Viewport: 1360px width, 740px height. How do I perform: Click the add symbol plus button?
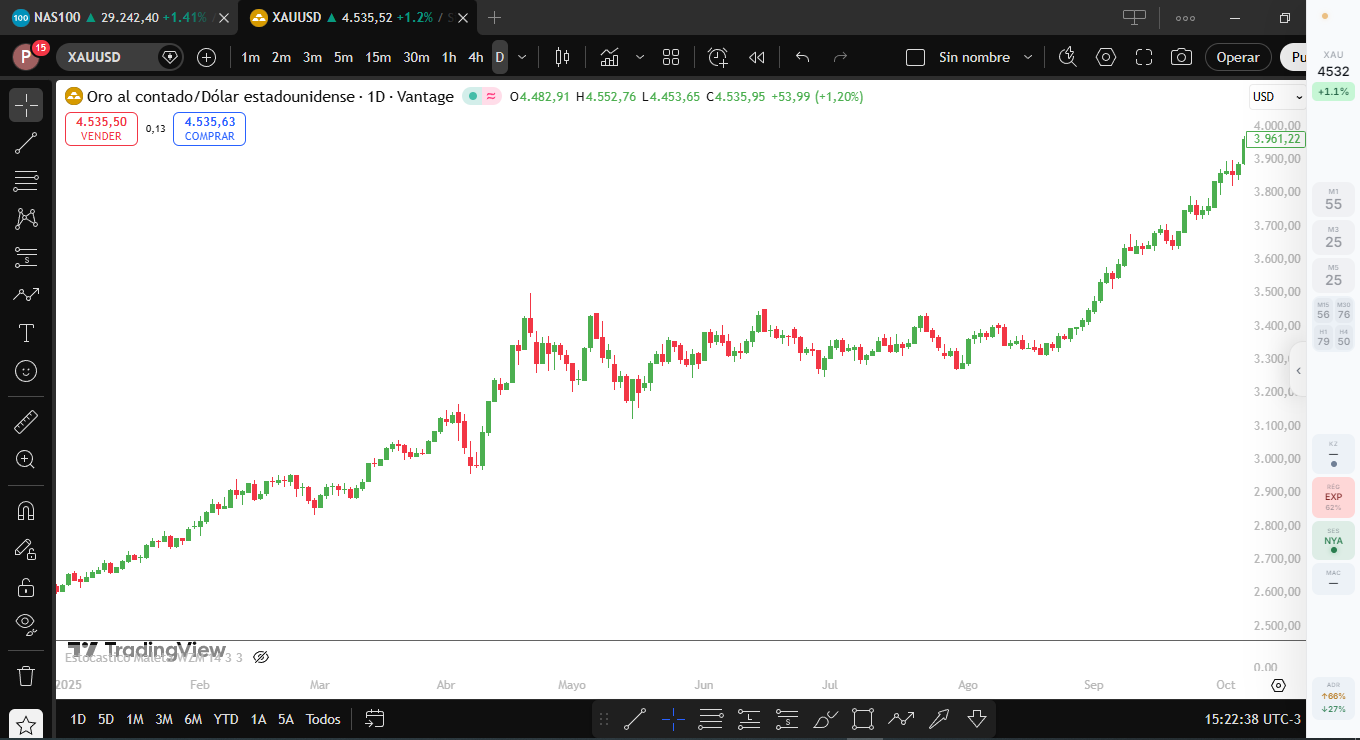point(206,57)
